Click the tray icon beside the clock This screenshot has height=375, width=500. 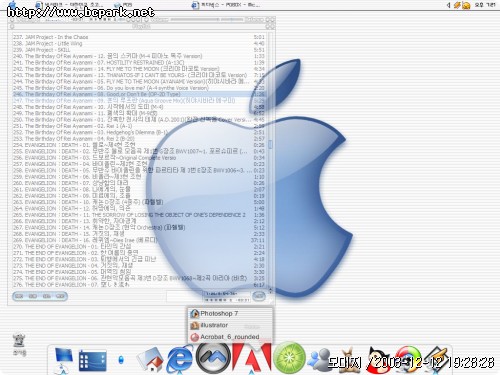coord(466,5)
